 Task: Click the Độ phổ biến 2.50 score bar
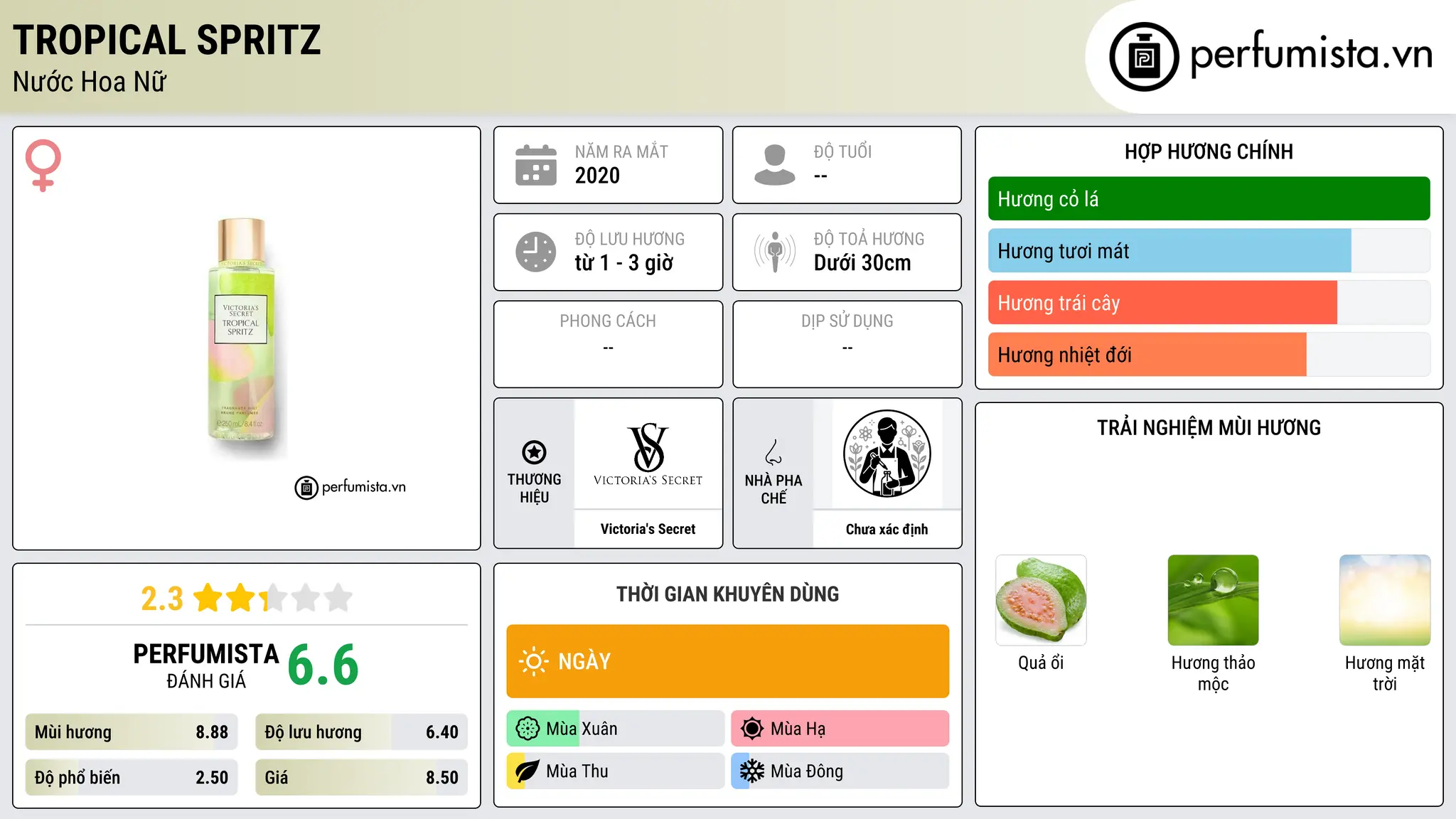pyautogui.click(x=132, y=778)
